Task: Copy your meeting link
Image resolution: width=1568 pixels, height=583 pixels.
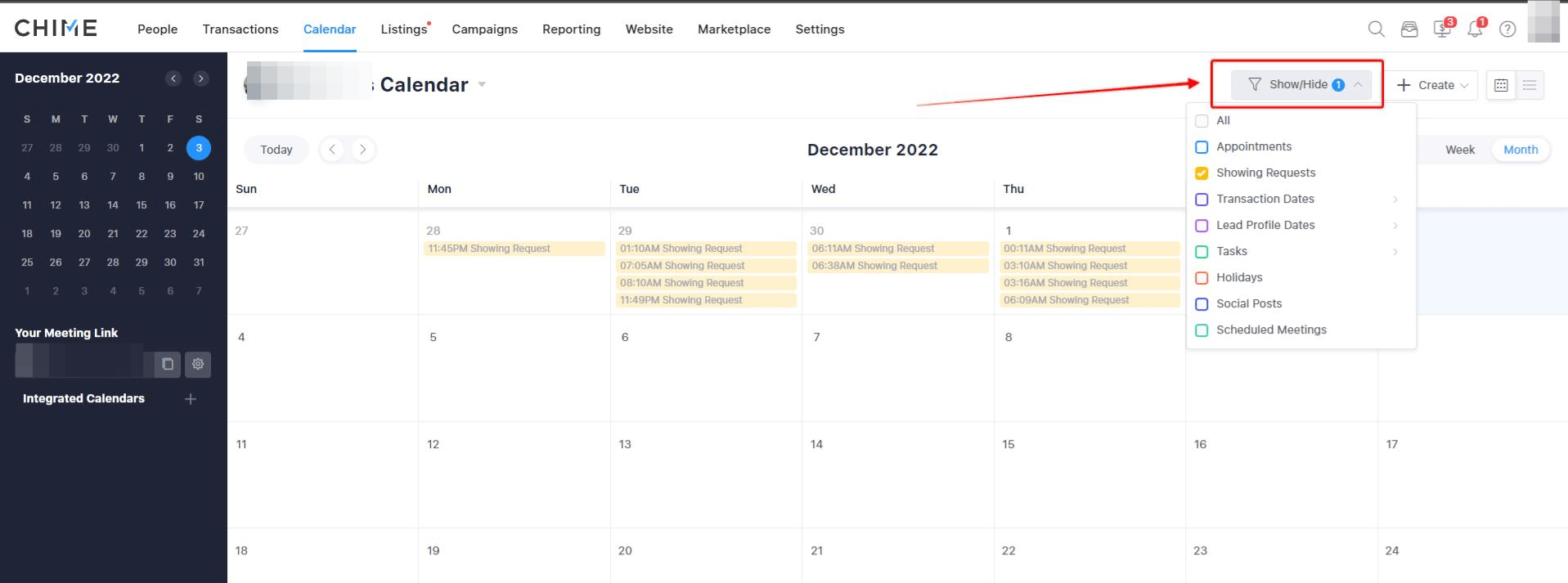Action: [x=167, y=365]
